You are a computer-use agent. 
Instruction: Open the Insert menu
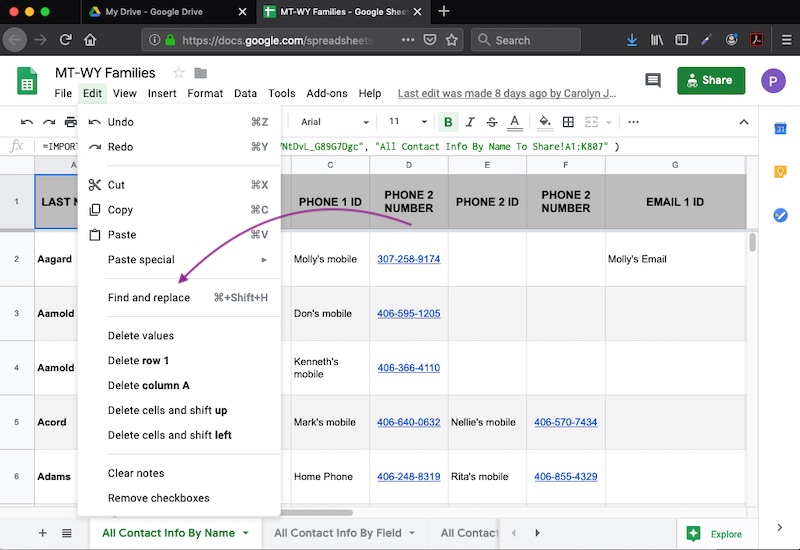162,93
